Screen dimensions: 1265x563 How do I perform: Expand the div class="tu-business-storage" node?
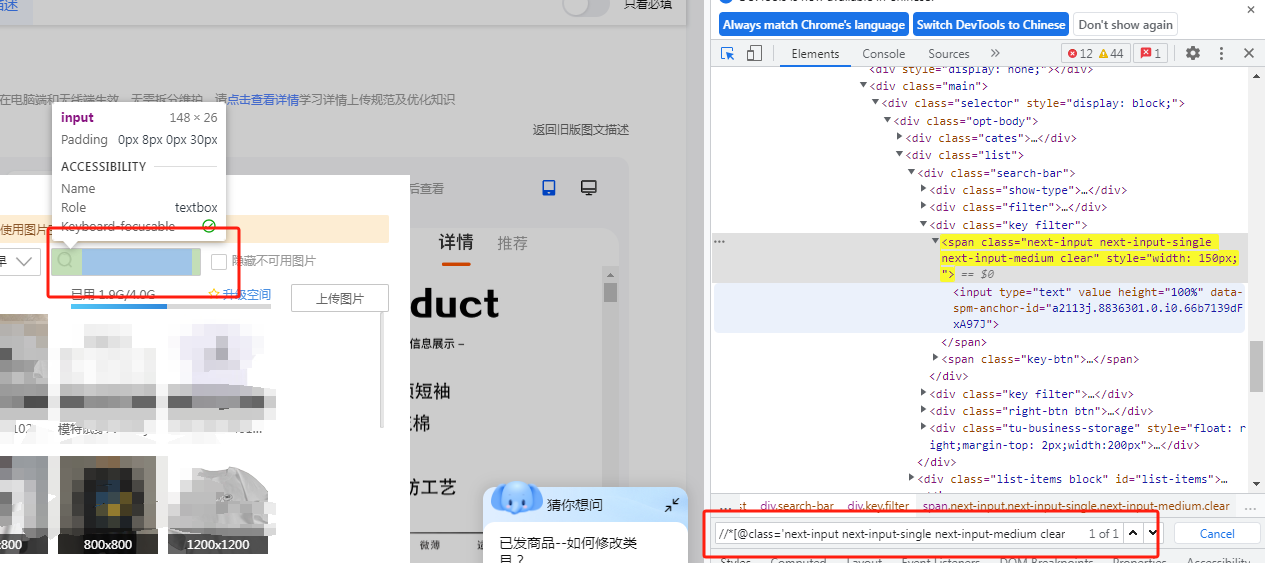click(x=923, y=428)
